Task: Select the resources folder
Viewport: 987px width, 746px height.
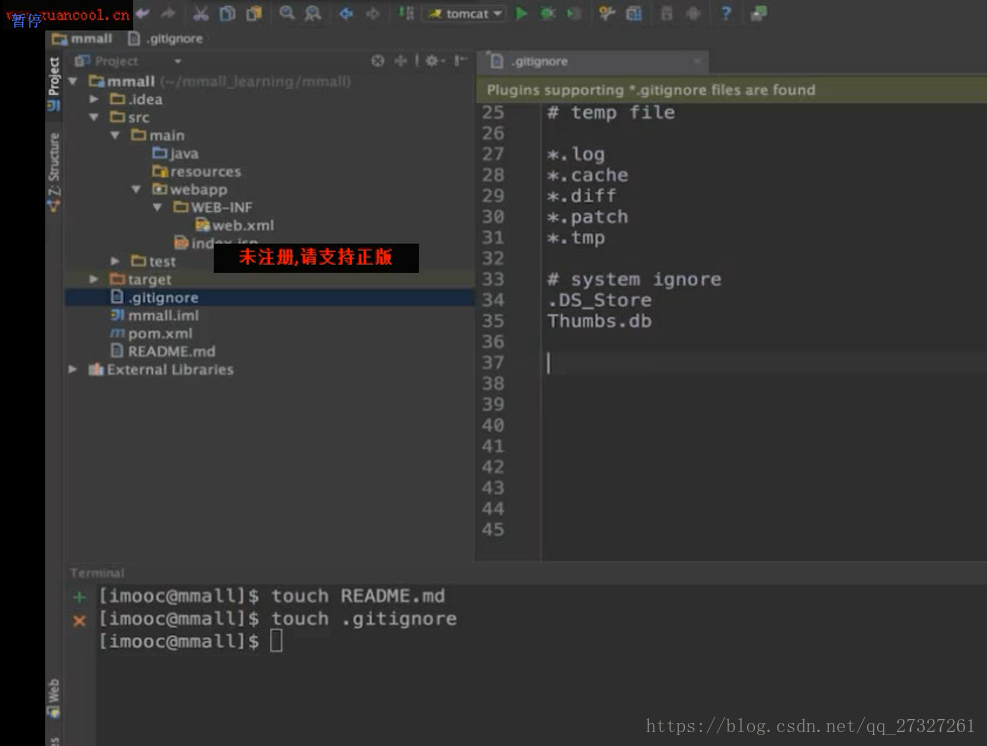Action: pos(197,171)
